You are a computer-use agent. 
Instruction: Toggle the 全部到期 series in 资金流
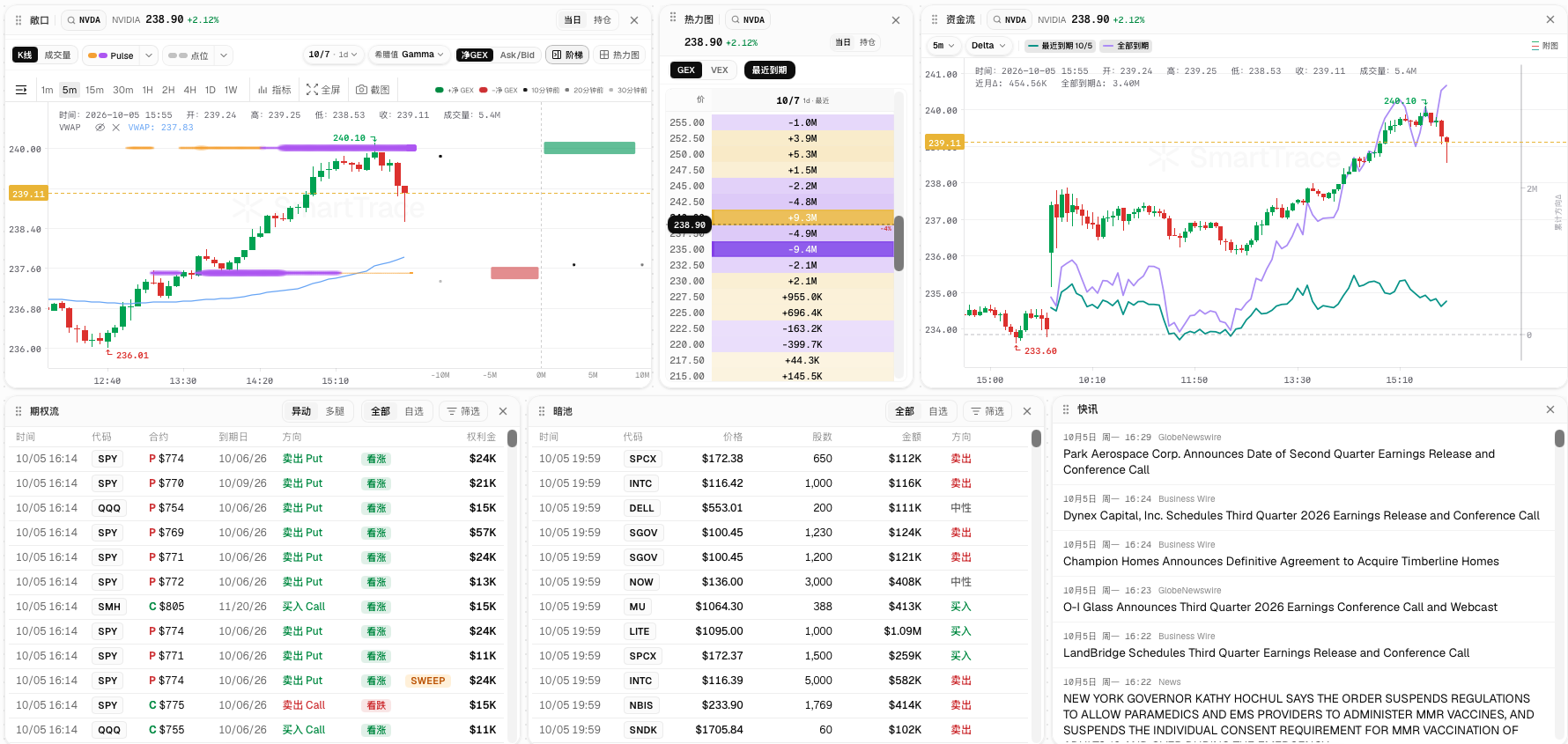coord(1126,46)
